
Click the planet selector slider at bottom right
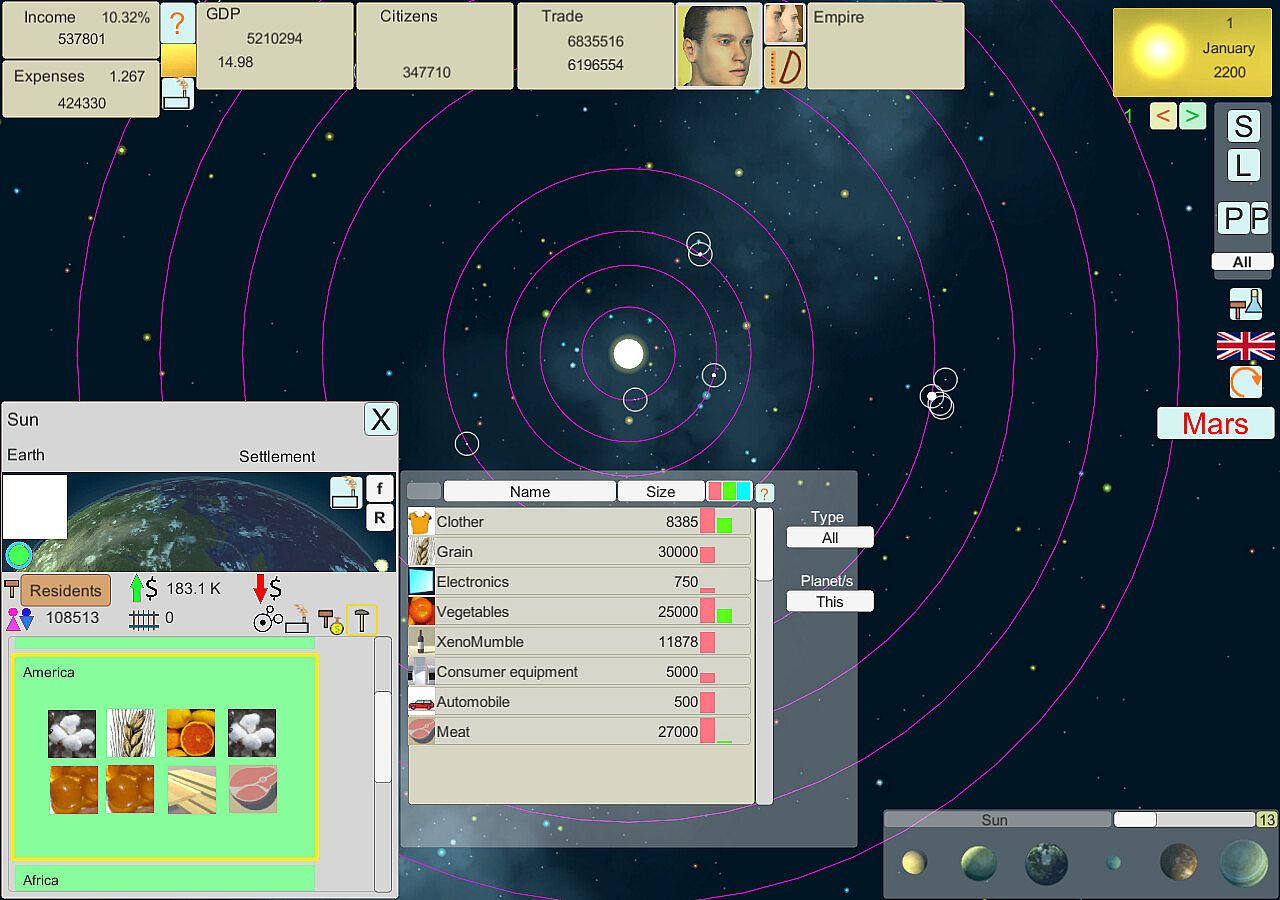tap(1135, 819)
